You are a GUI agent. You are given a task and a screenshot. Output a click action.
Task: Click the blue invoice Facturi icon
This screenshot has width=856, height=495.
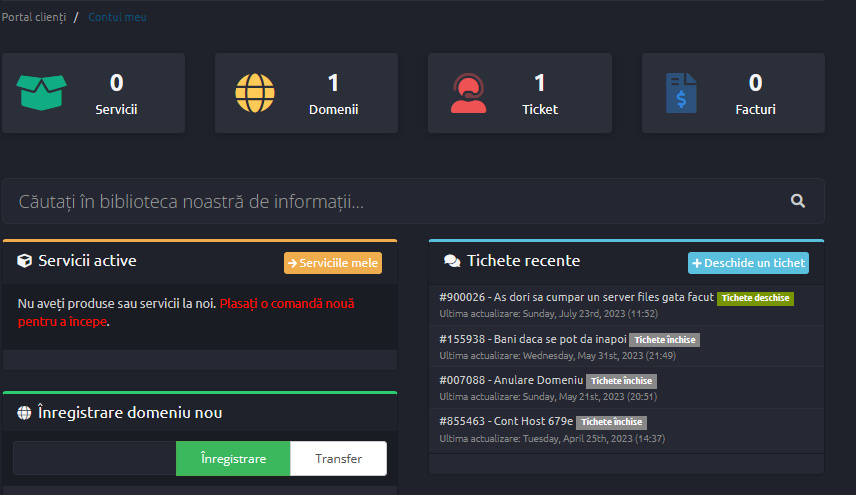tap(681, 93)
